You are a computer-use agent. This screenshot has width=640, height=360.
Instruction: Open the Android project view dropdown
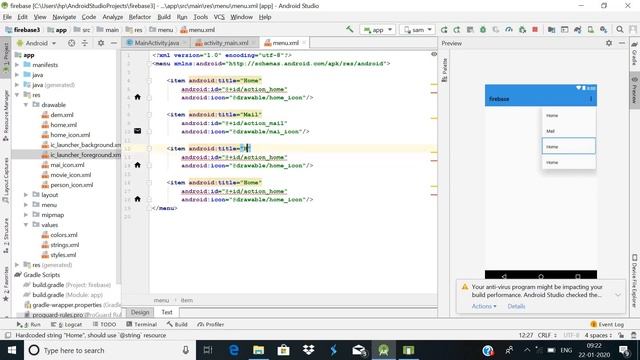pos(37,43)
